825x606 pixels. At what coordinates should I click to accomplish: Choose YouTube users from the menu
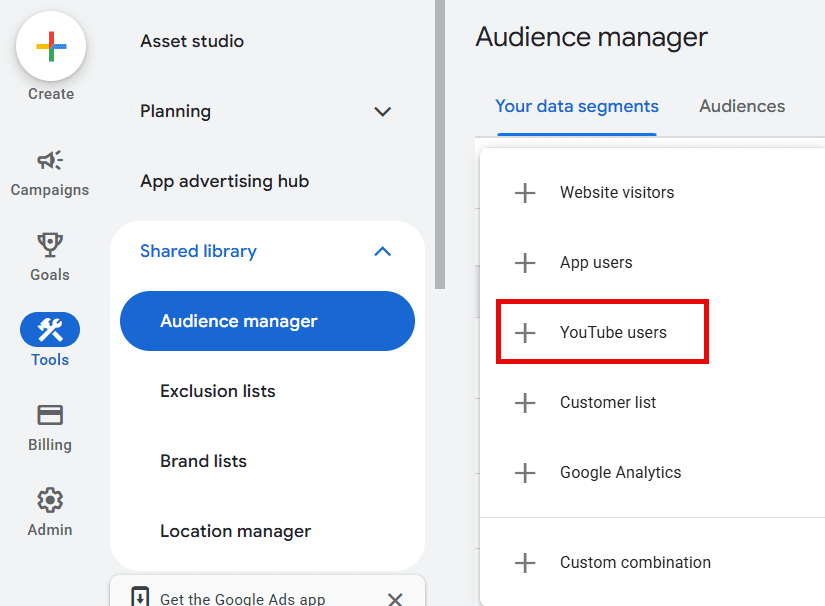(613, 333)
